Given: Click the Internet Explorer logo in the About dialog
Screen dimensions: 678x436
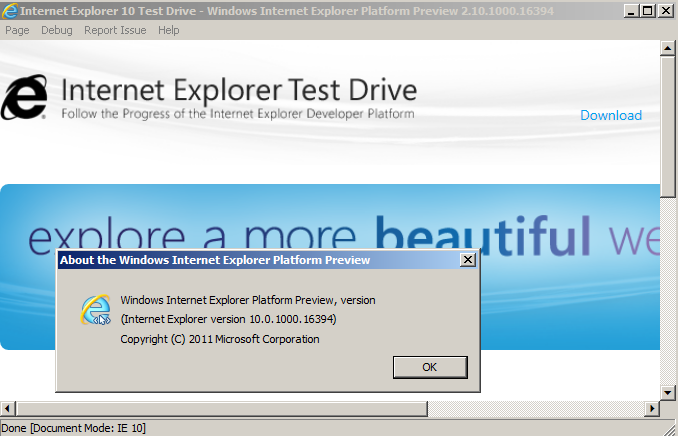Looking at the screenshot, I should [x=96, y=310].
